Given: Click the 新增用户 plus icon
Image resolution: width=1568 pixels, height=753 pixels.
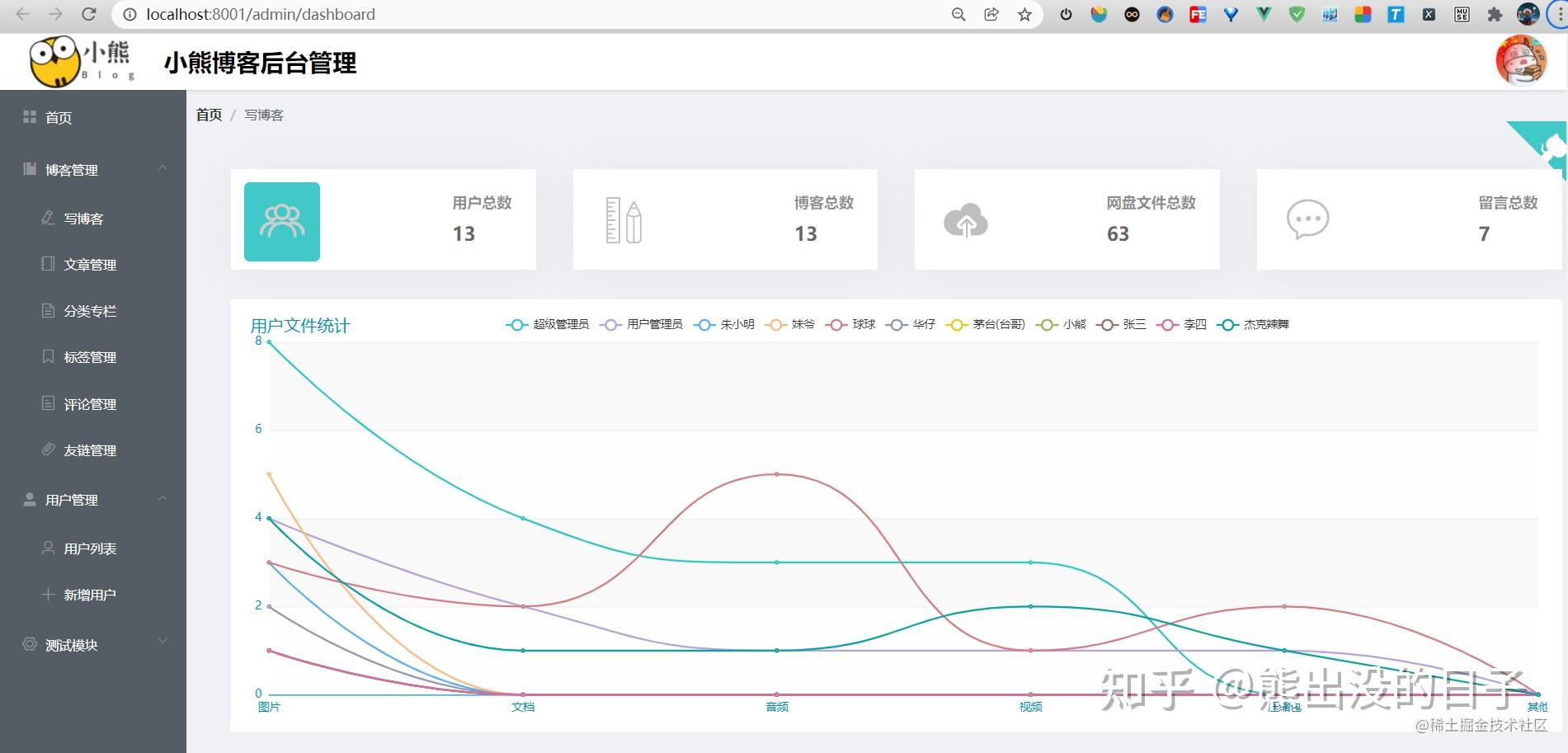Looking at the screenshot, I should (x=47, y=594).
